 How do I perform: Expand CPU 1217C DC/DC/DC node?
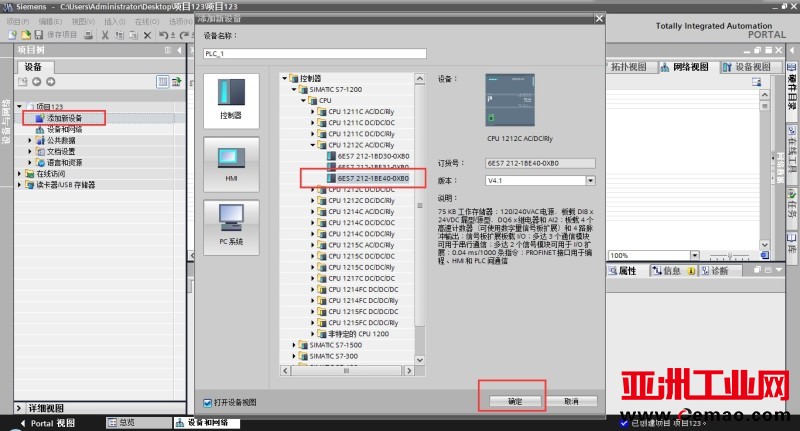coord(313,278)
